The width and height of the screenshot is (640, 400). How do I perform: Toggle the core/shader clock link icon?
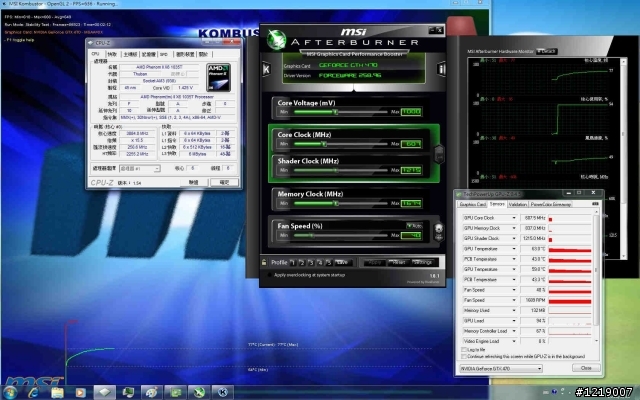coord(439,154)
